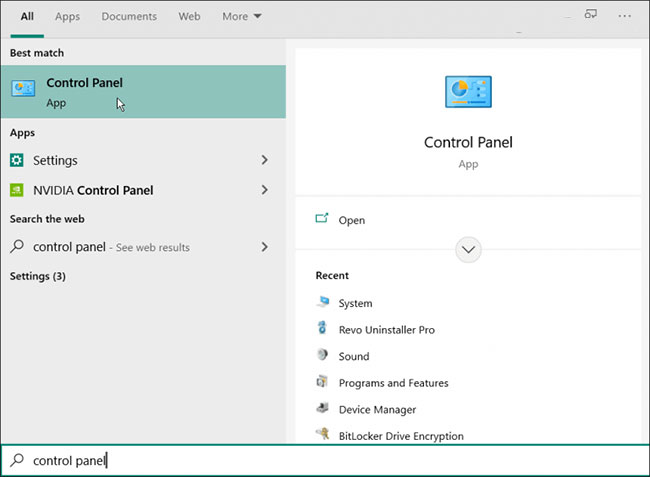
Task: Click the System recent item icon
Action: (323, 302)
